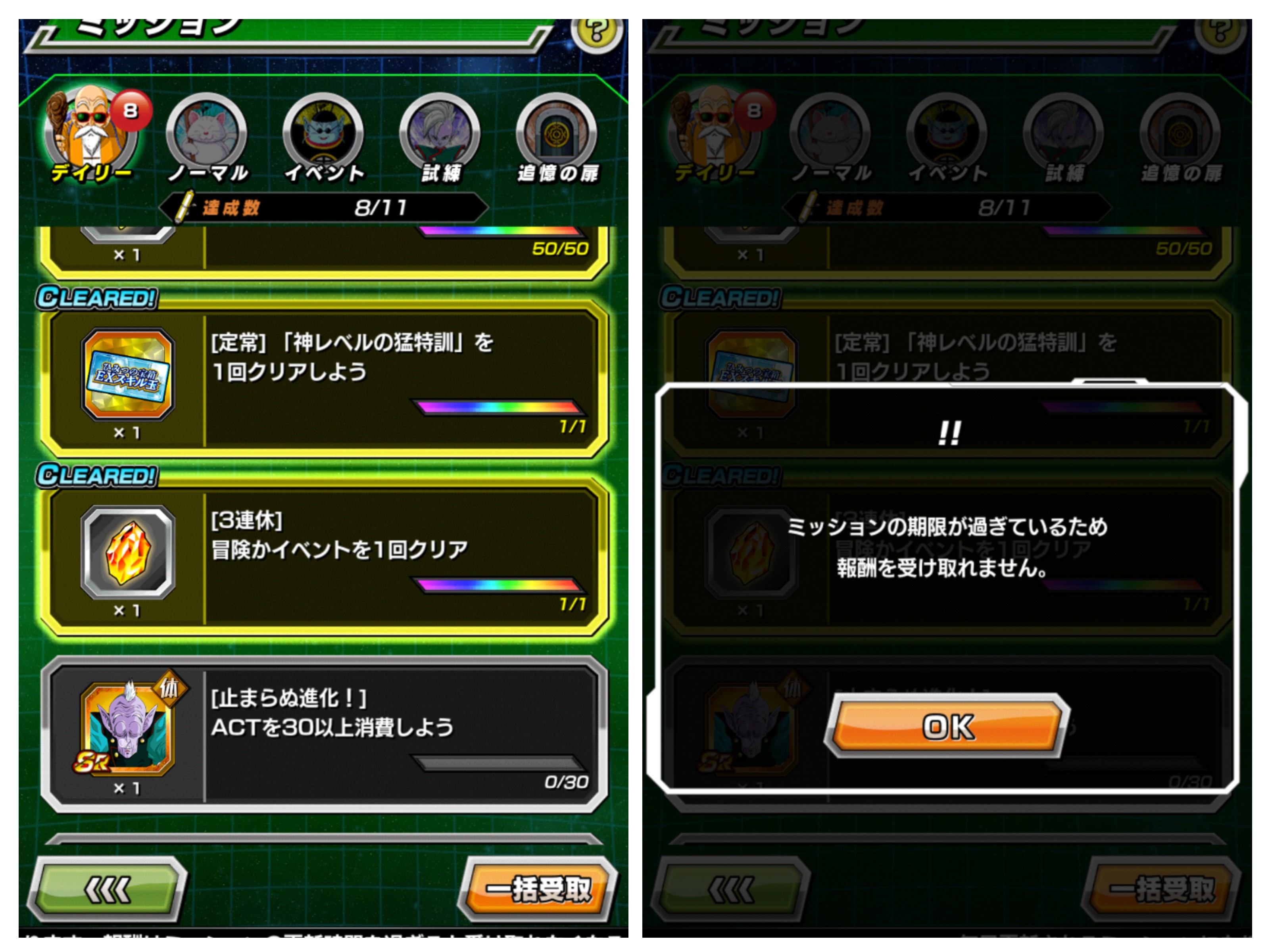Switch to the Normal (ノーマル) Korin tab
This screenshot has height=952, width=1268.
(207, 138)
